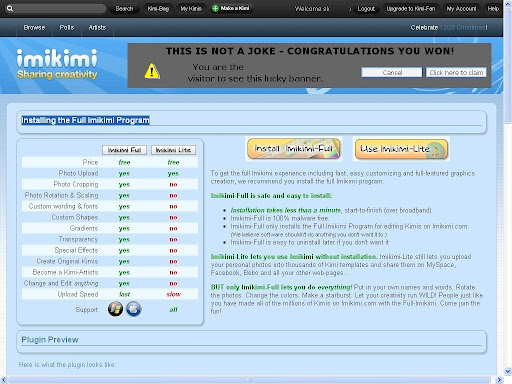This screenshot has width=512, height=384.
Task: Click the green plus Make a Kimi icon
Action: [215, 8]
